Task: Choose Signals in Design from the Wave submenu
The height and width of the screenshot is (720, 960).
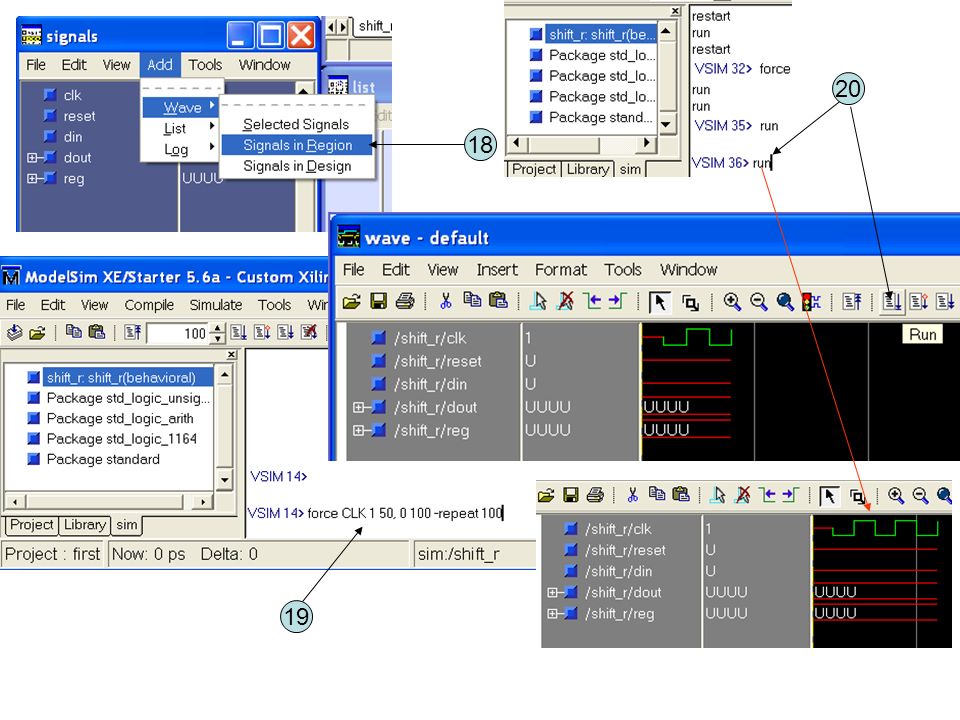Action: pyautogui.click(x=297, y=166)
